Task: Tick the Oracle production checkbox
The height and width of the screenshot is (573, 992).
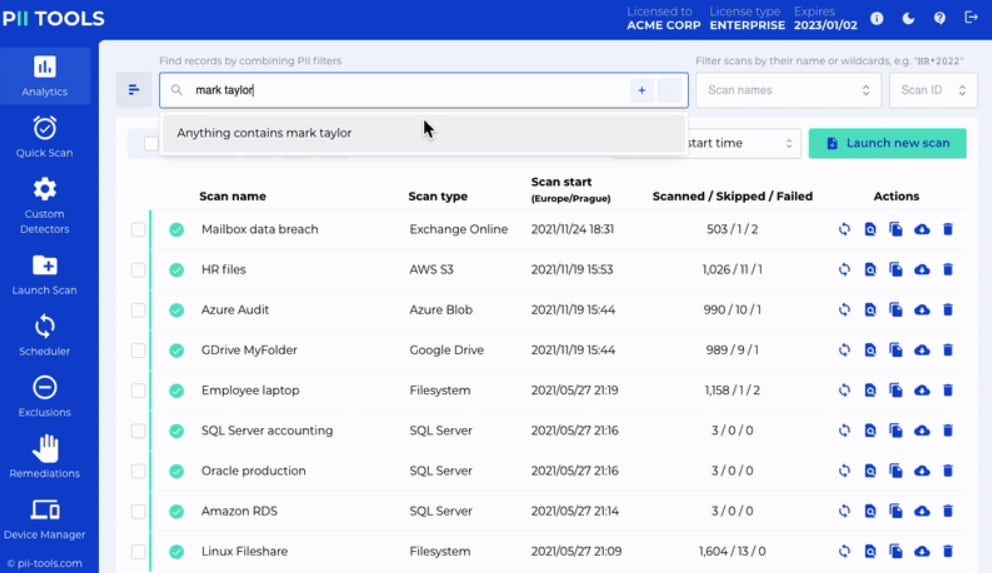Action: click(x=138, y=471)
